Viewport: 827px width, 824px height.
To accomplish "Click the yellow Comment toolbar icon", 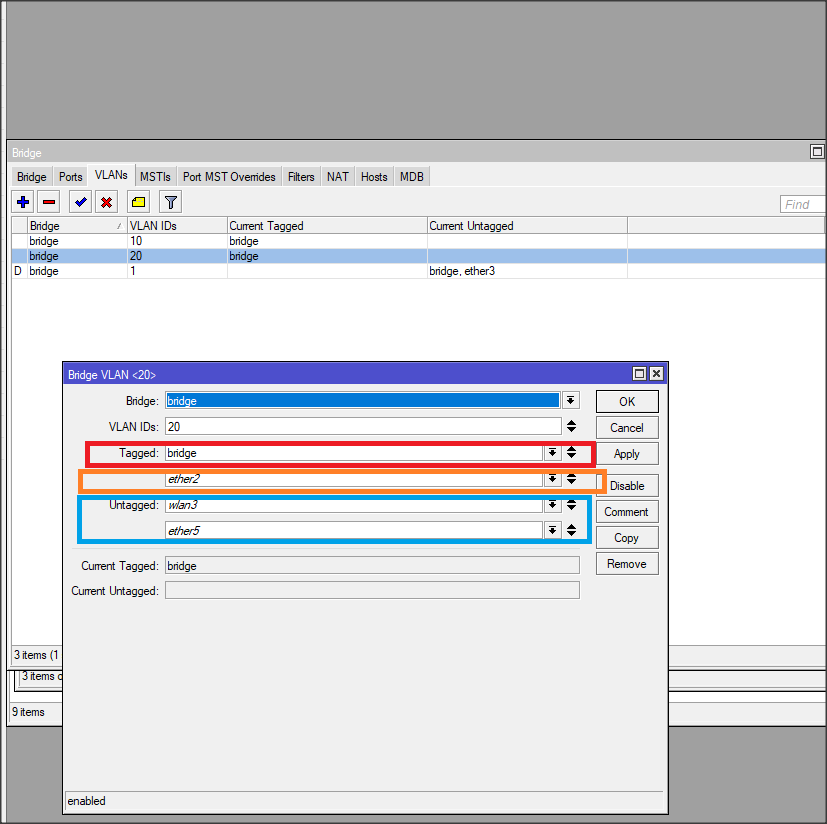I will [139, 202].
